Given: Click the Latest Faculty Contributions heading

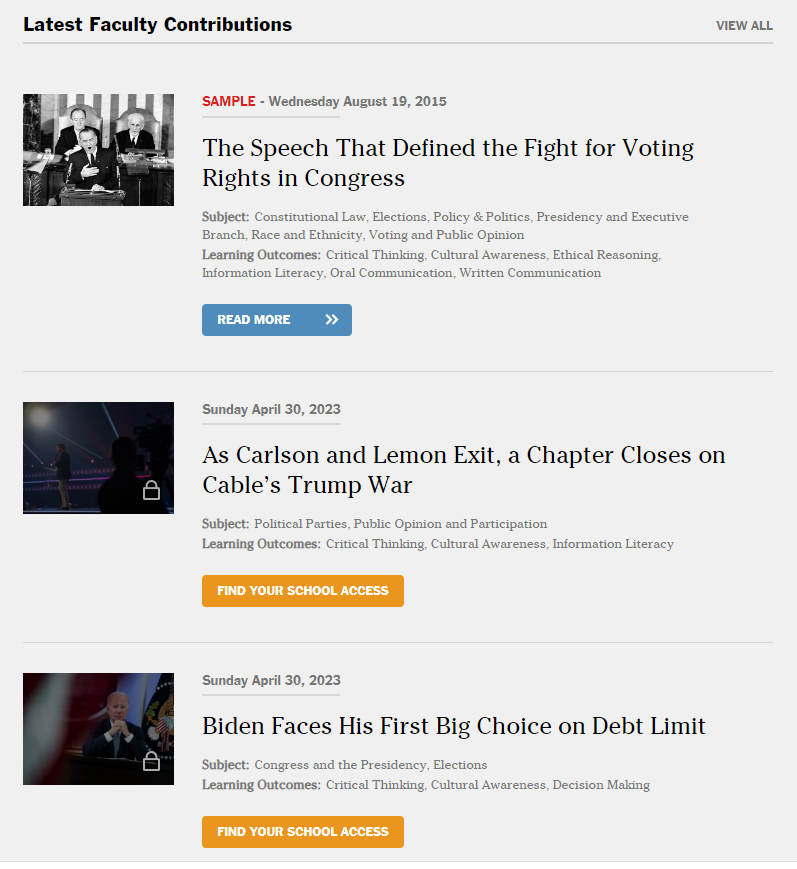Looking at the screenshot, I should pyautogui.click(x=157, y=24).
